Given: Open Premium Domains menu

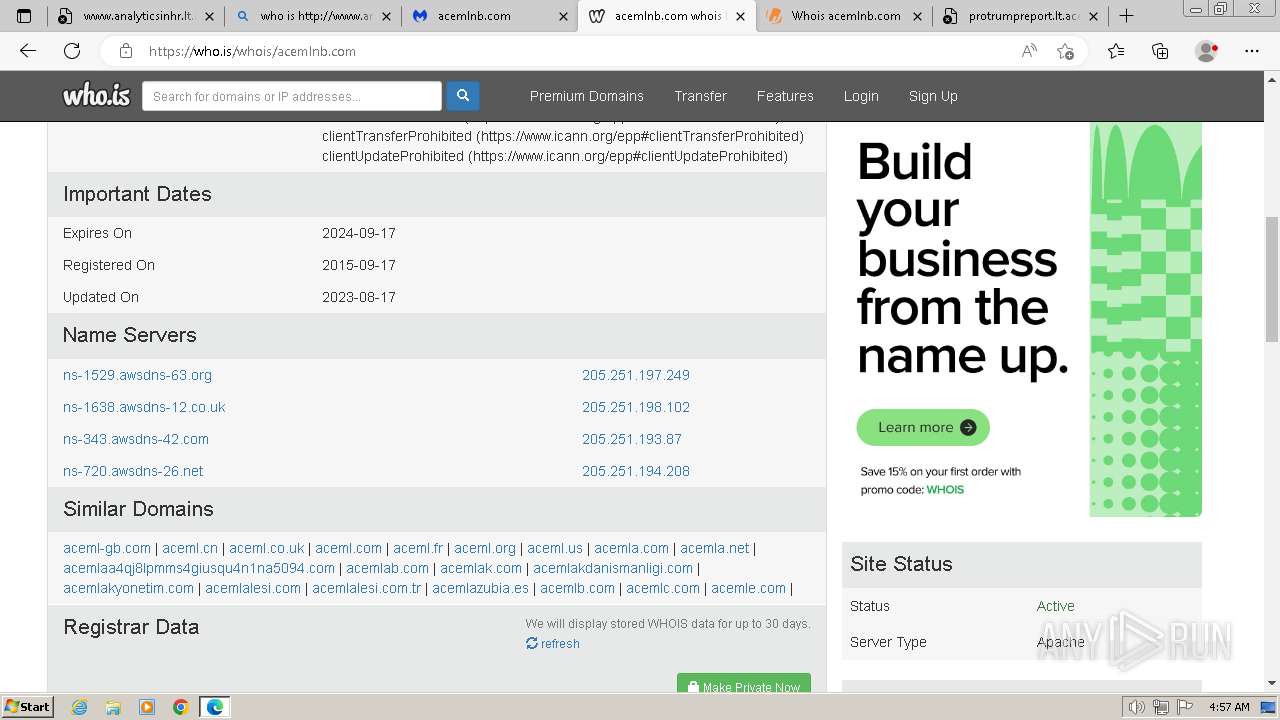Looking at the screenshot, I should point(587,96).
